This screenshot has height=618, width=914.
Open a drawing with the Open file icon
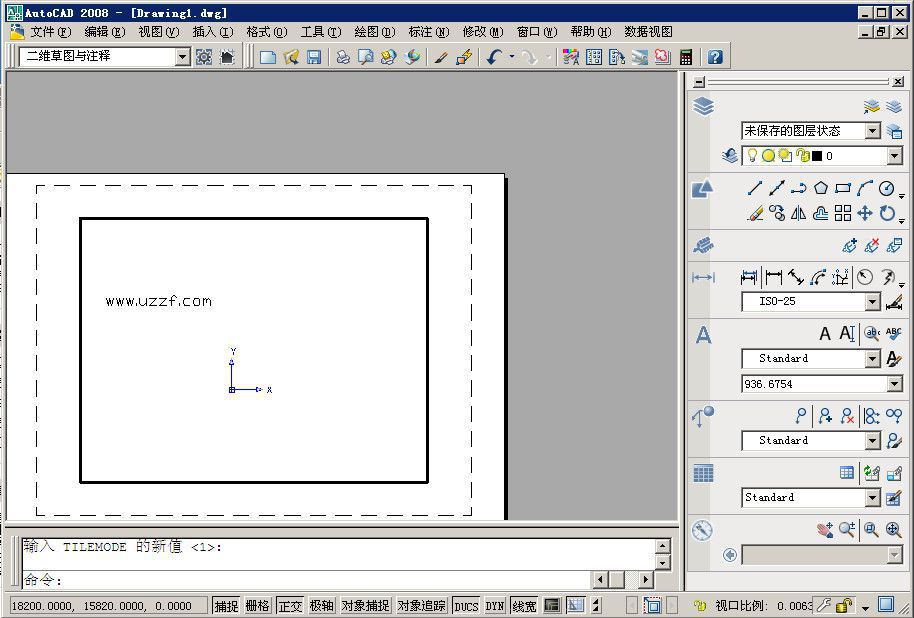click(x=291, y=57)
